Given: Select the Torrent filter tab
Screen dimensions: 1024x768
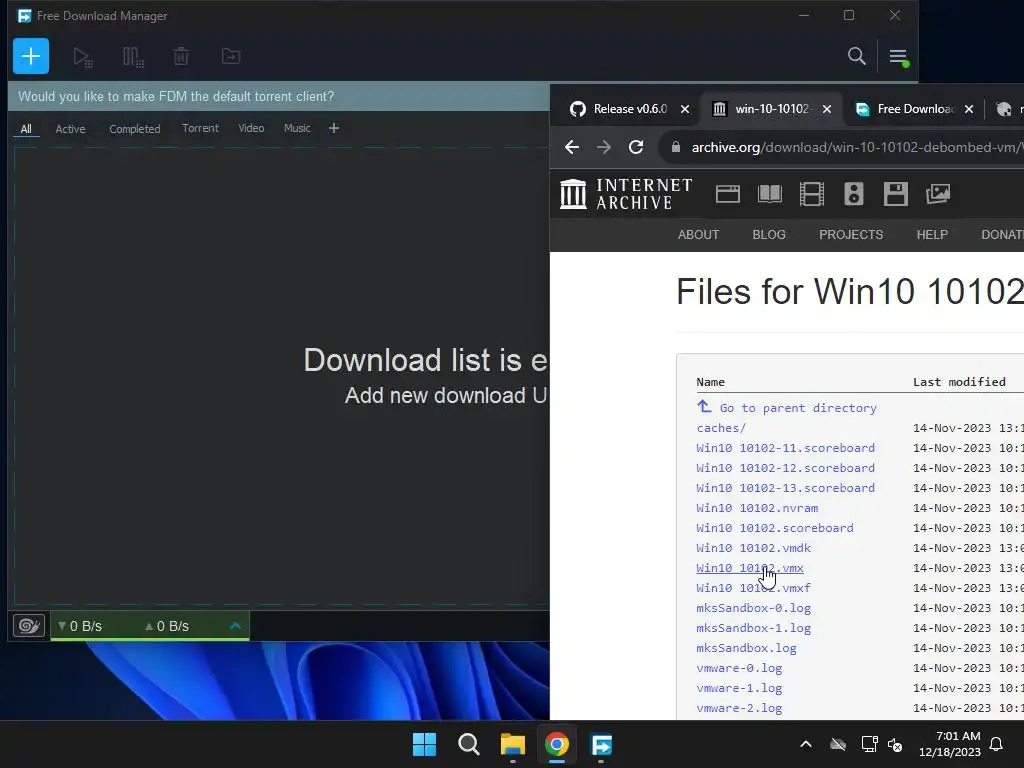Looking at the screenshot, I should 200,128.
